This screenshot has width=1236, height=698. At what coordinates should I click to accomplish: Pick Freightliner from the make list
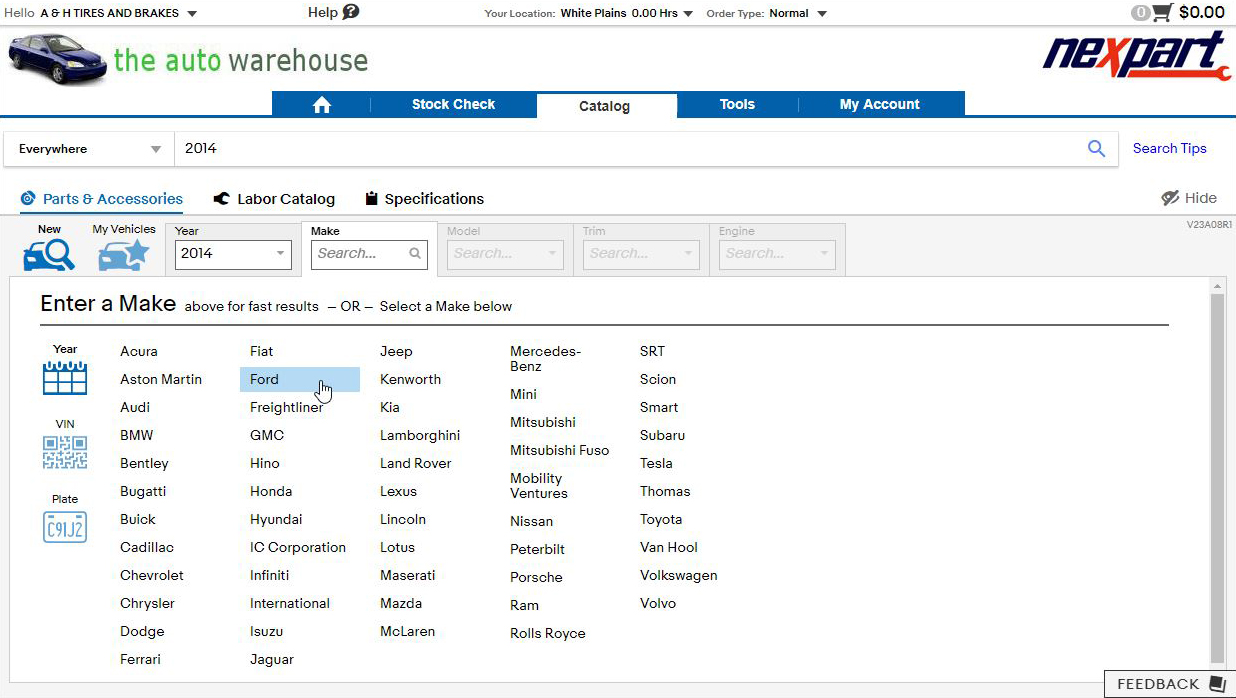tap(287, 407)
